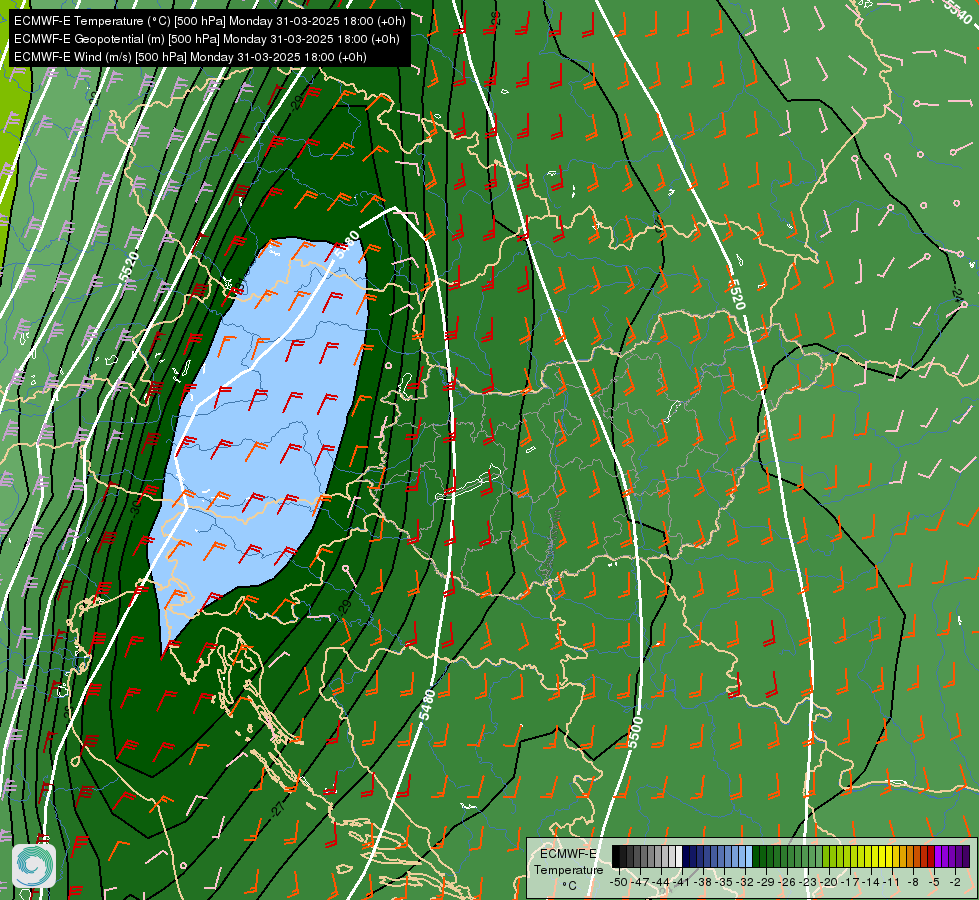Click the -47 value on the legend
The image size is (979, 900).
(640, 882)
